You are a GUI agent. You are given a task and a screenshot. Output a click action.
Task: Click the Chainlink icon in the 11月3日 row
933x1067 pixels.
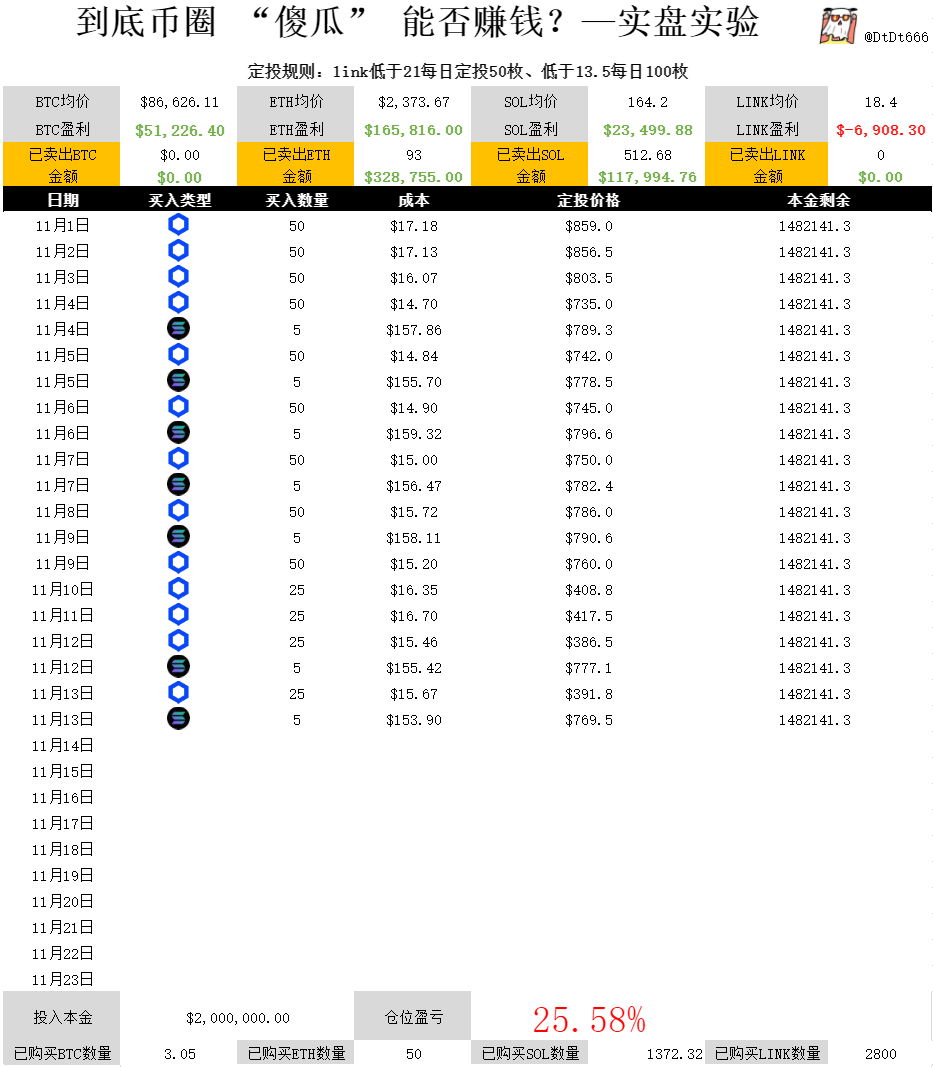[x=178, y=276]
